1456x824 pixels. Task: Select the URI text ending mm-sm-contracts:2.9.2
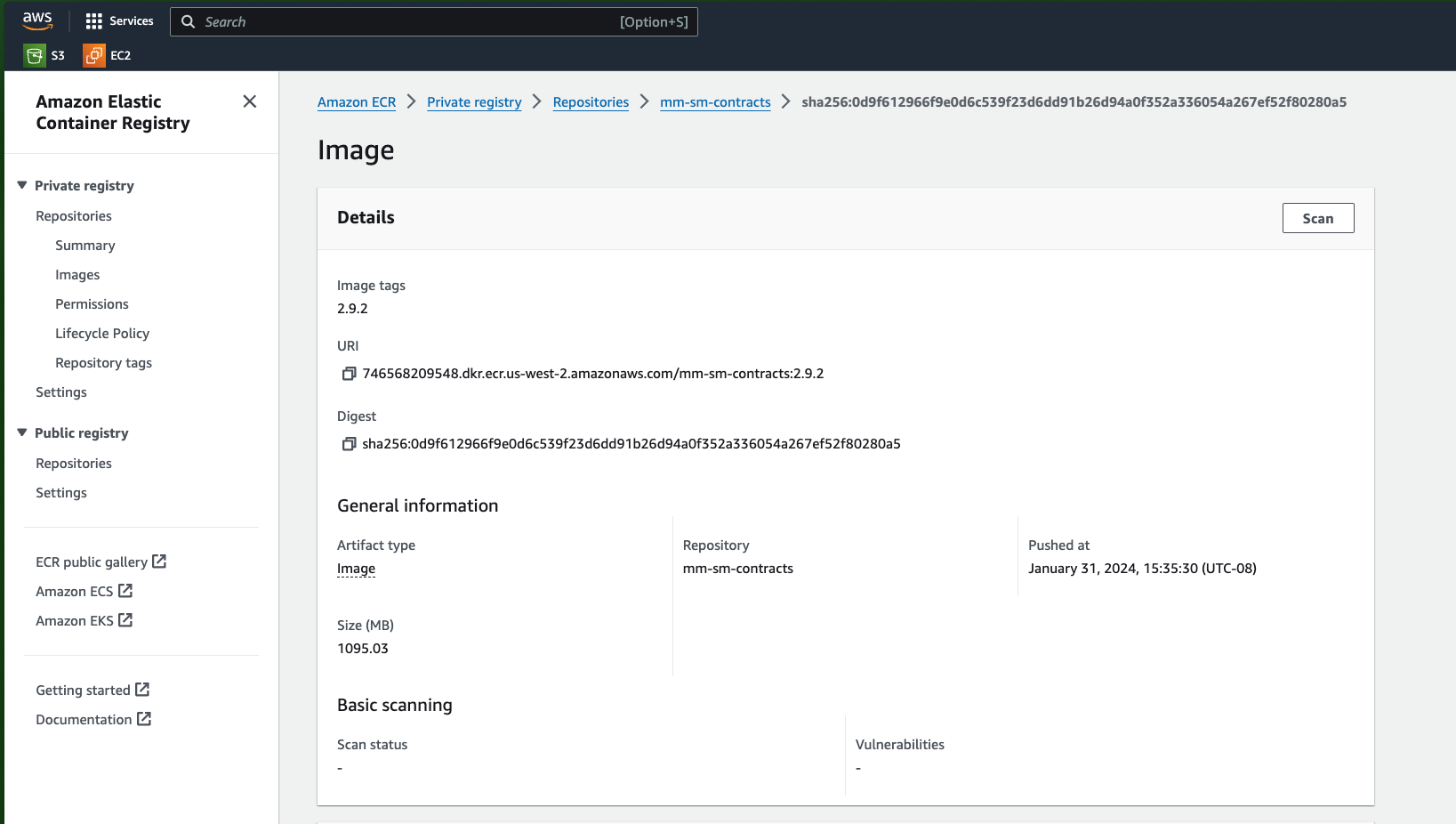tap(593, 374)
